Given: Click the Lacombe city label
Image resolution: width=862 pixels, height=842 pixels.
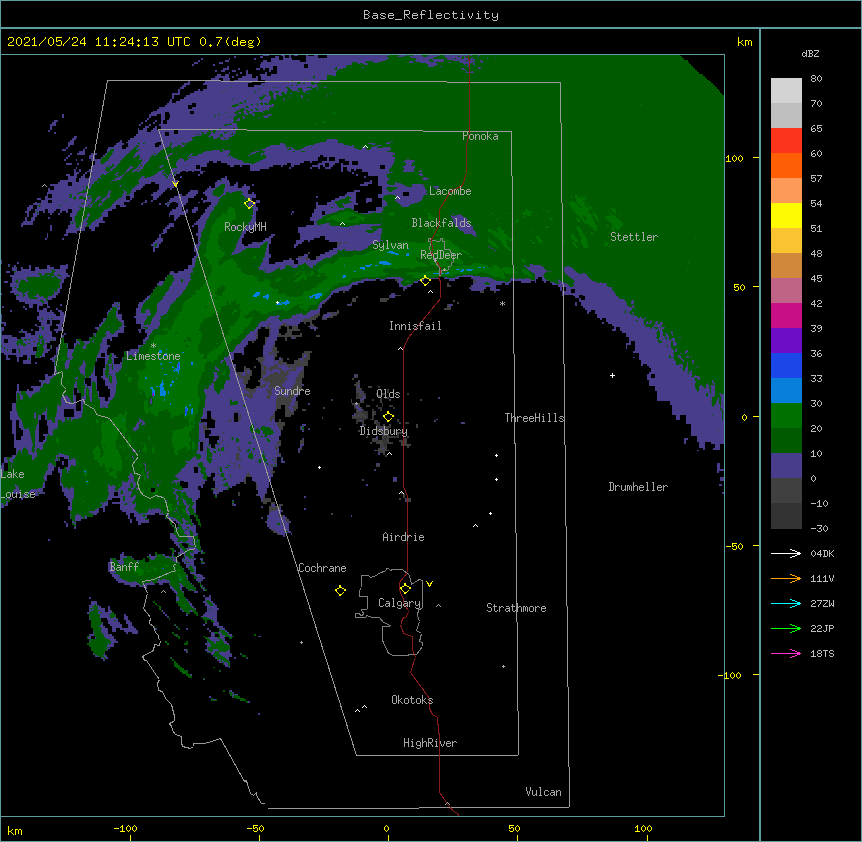Looking at the screenshot, I should (450, 191).
